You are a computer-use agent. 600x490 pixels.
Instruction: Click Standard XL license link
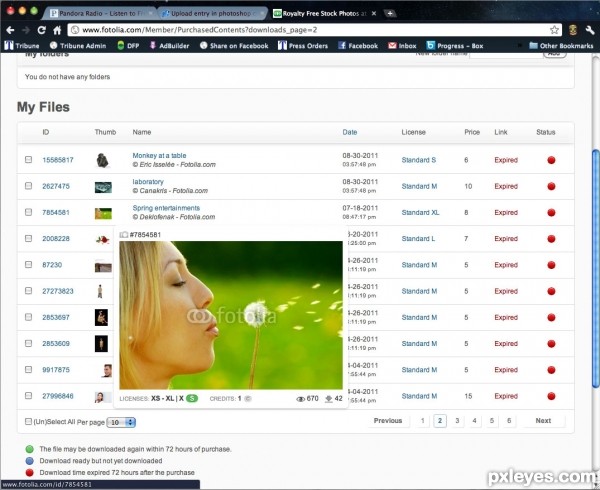click(x=420, y=212)
